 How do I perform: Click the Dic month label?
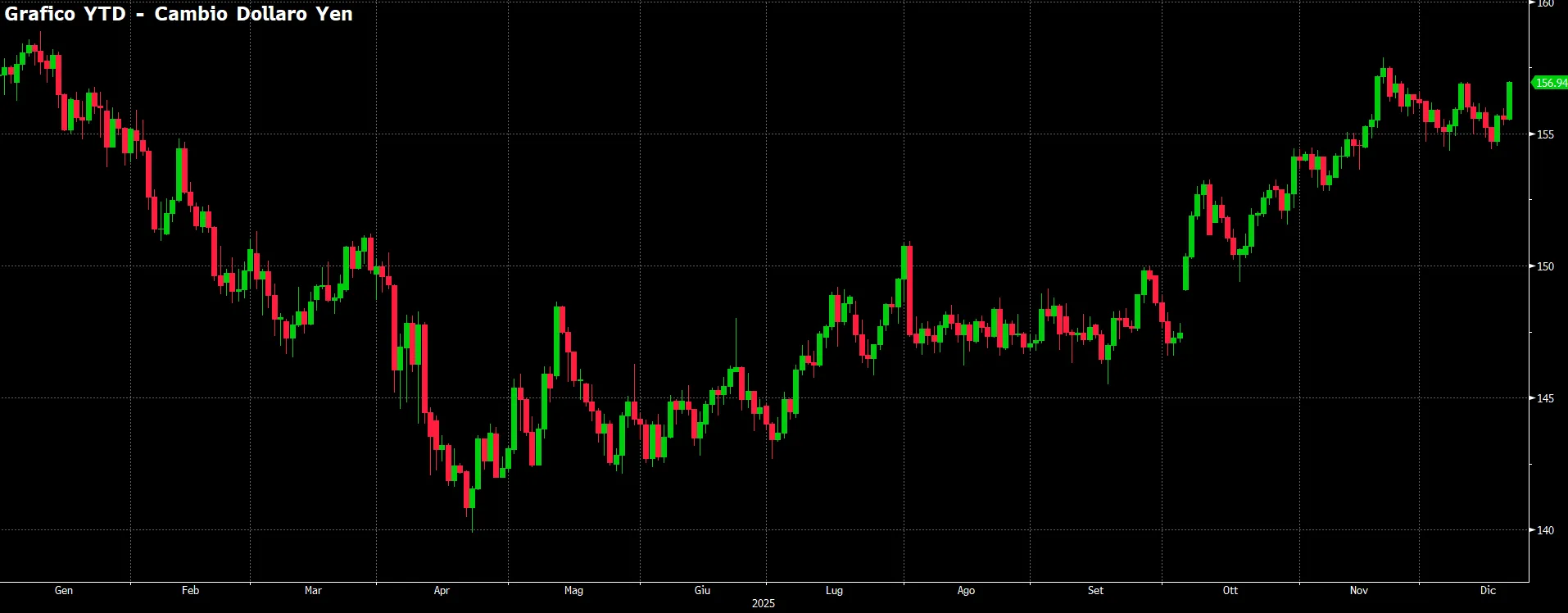pyautogui.click(x=1488, y=590)
